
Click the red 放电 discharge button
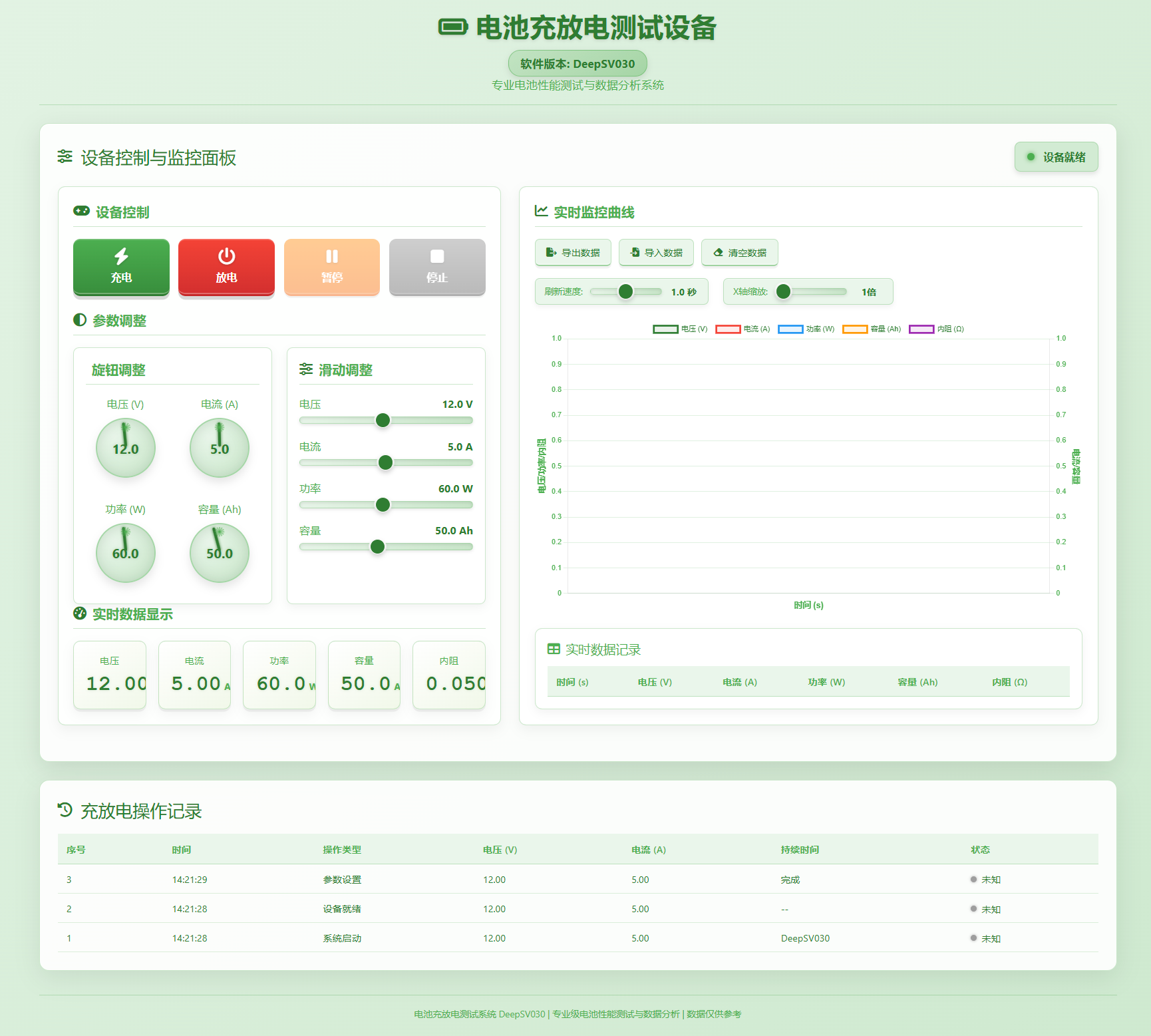pos(226,267)
